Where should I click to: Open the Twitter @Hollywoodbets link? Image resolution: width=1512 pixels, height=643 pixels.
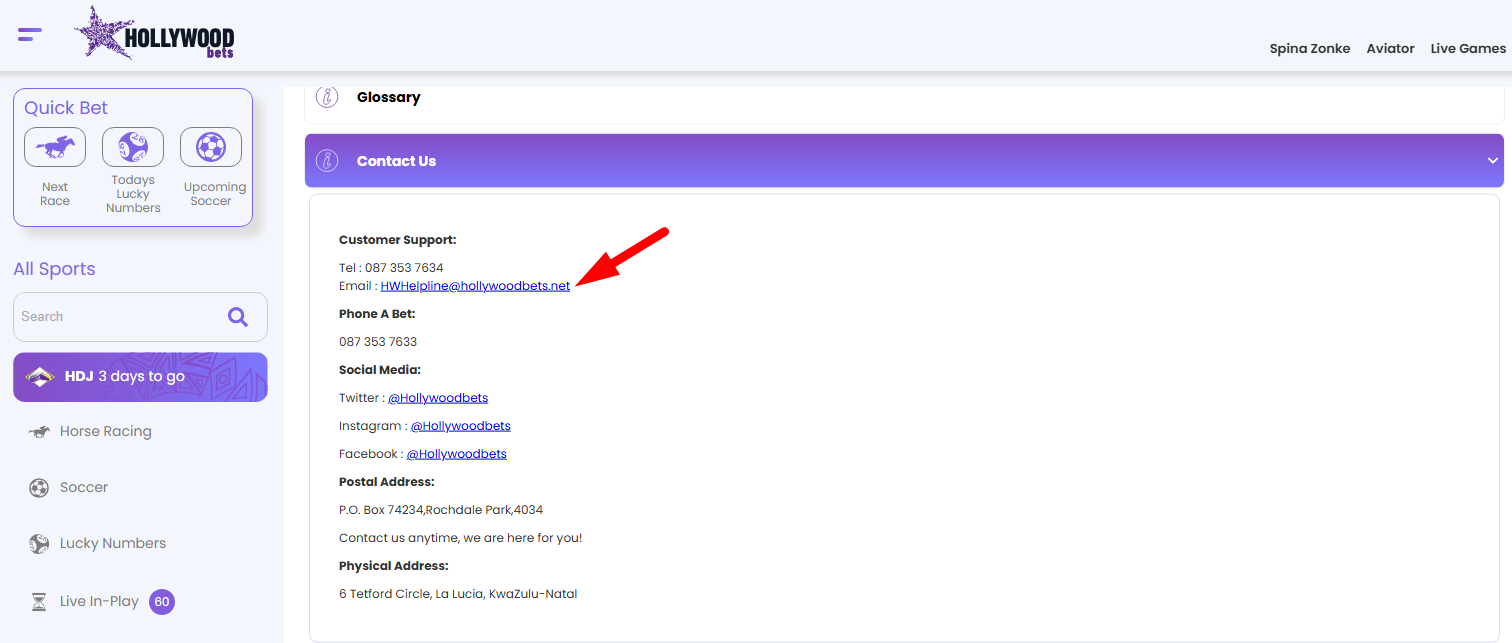point(438,398)
